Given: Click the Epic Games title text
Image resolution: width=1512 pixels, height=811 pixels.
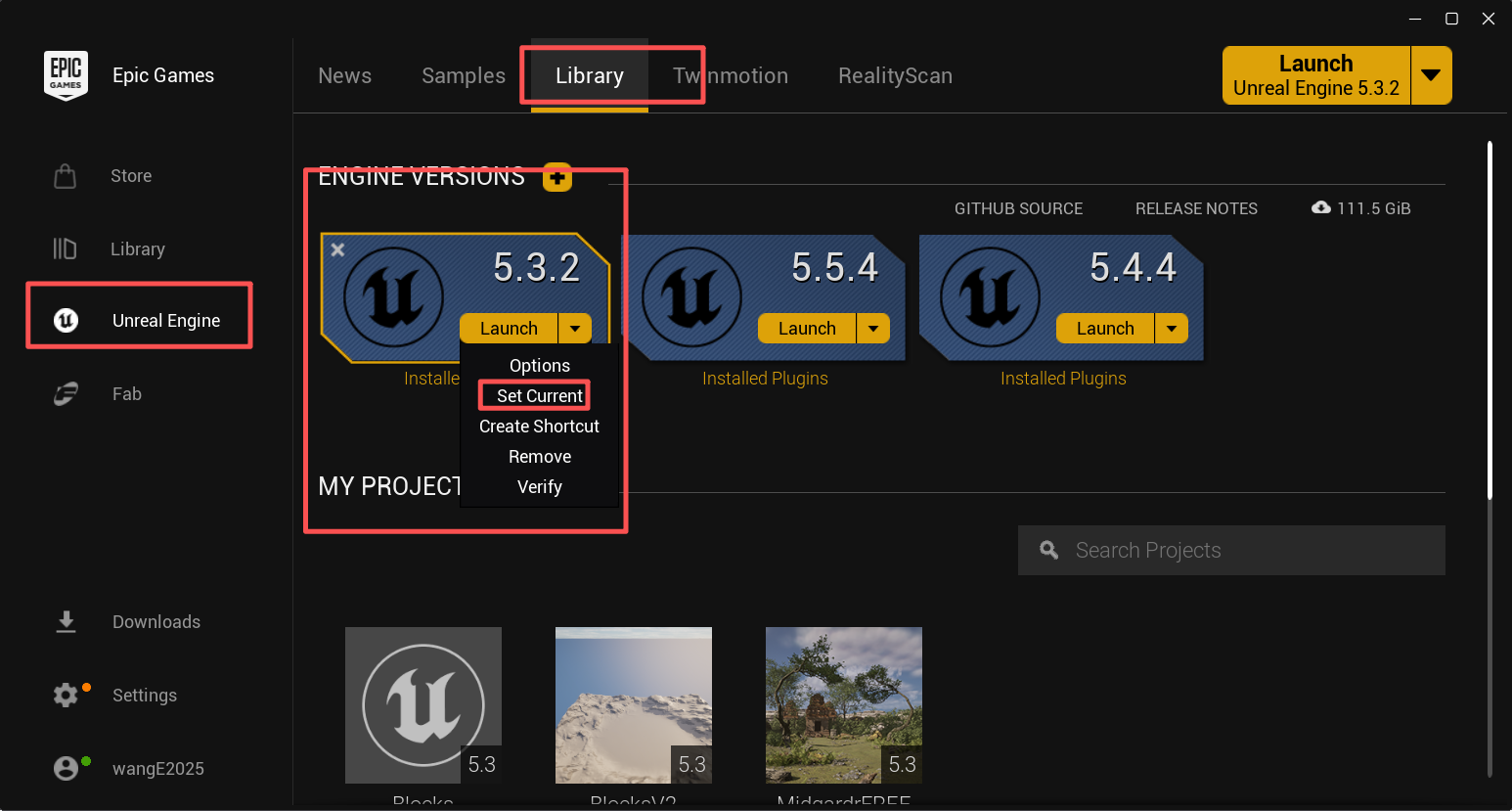Looking at the screenshot, I should [163, 75].
